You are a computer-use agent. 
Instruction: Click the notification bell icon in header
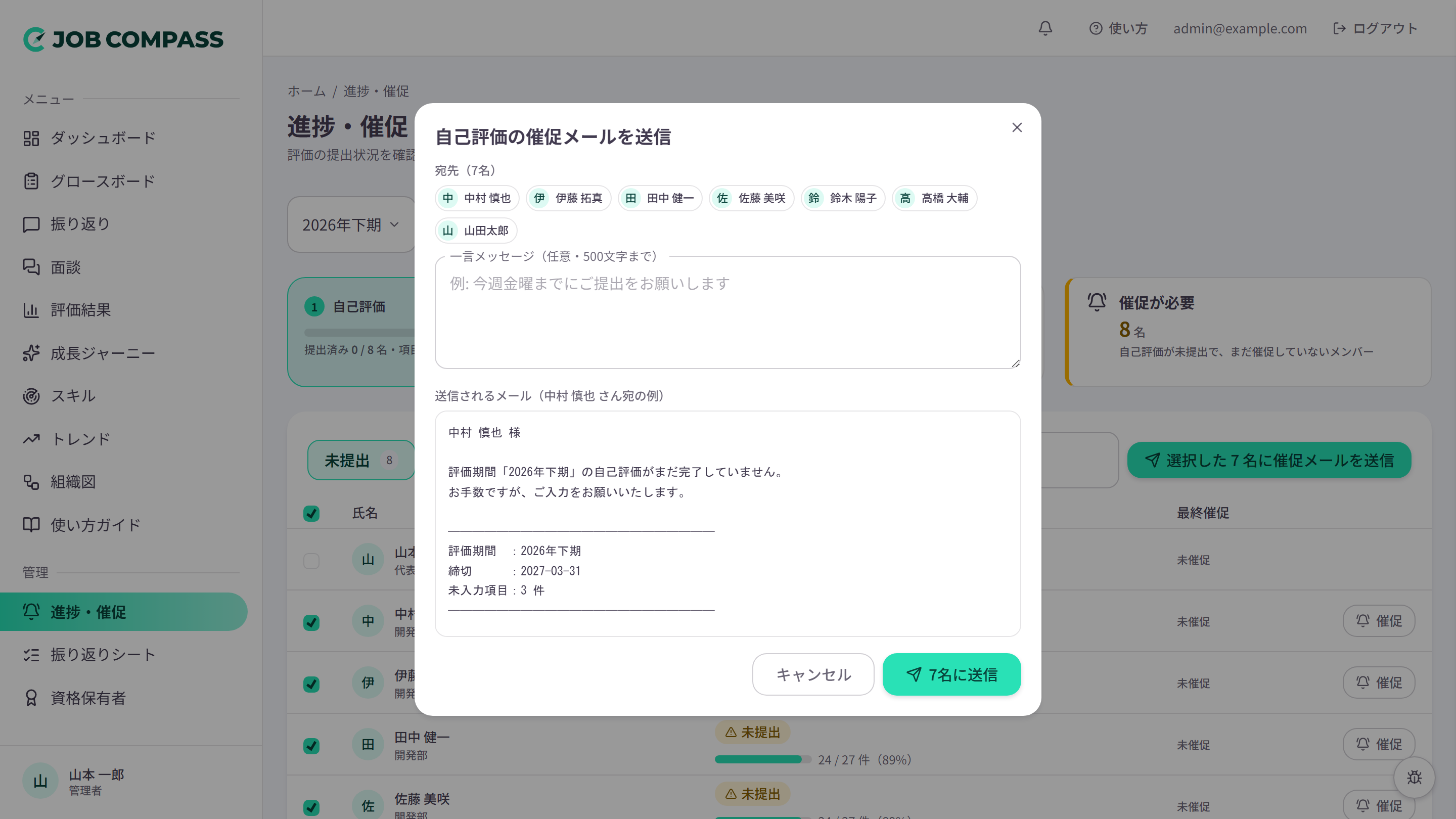click(1045, 28)
